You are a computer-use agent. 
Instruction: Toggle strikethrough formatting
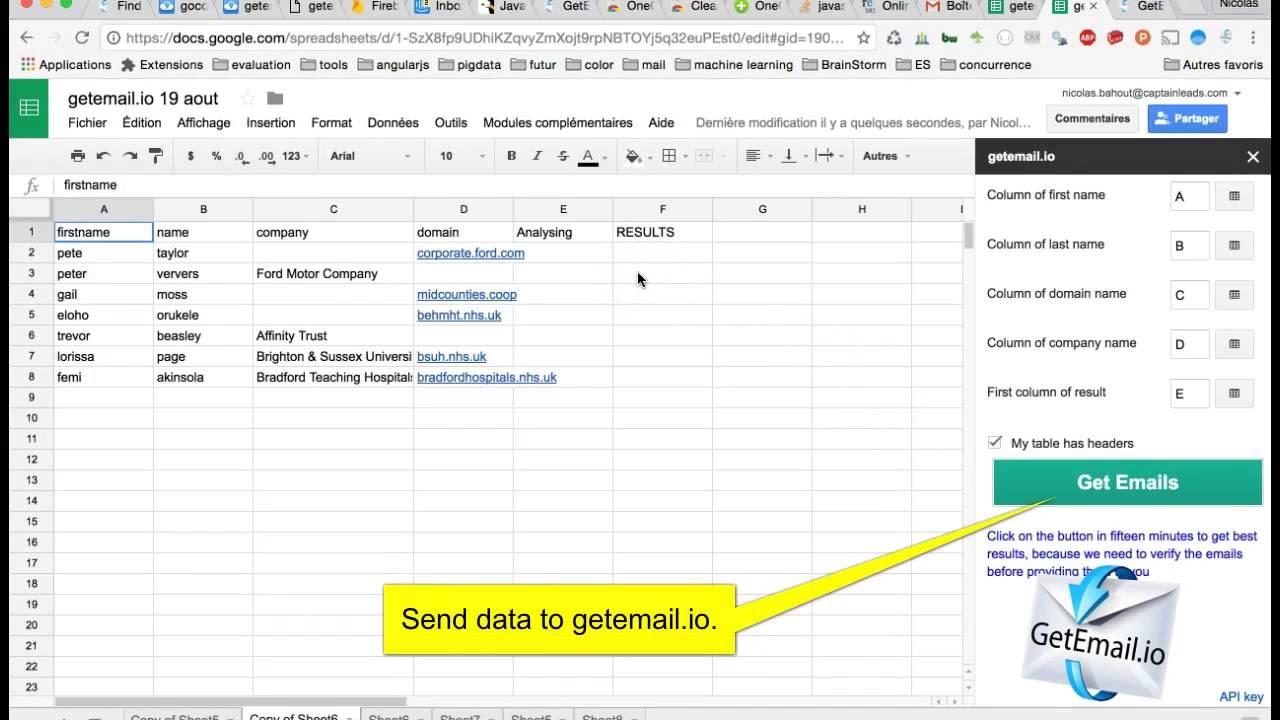pos(563,156)
